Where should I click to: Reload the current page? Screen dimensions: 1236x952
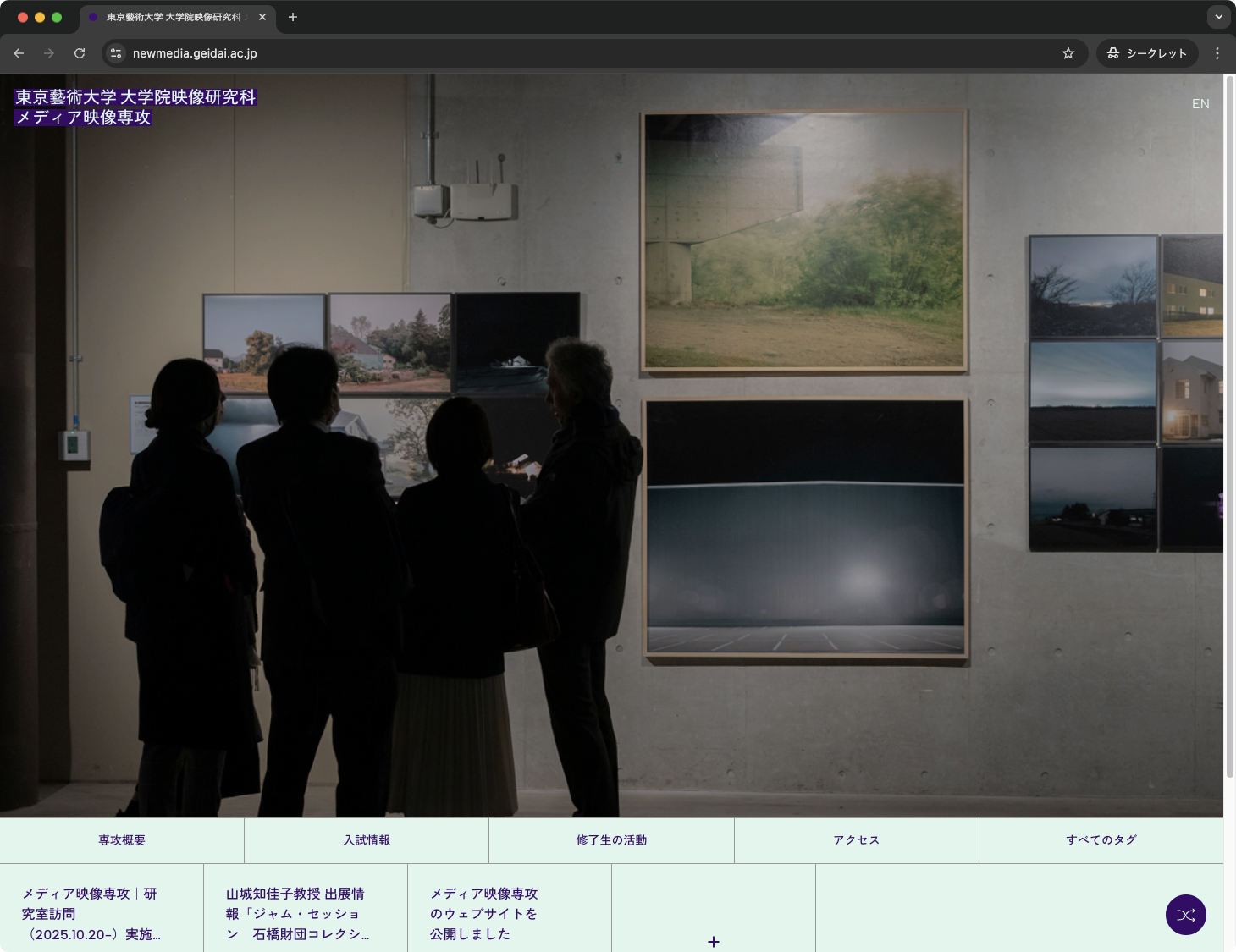tap(80, 53)
